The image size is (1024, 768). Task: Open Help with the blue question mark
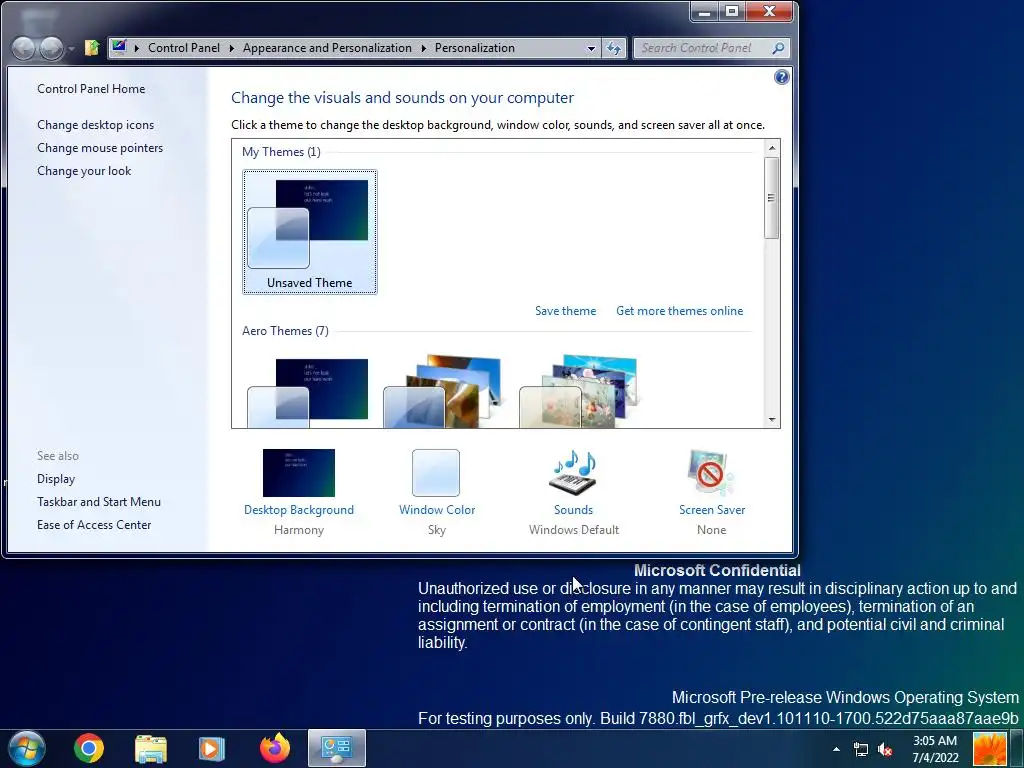pyautogui.click(x=781, y=78)
